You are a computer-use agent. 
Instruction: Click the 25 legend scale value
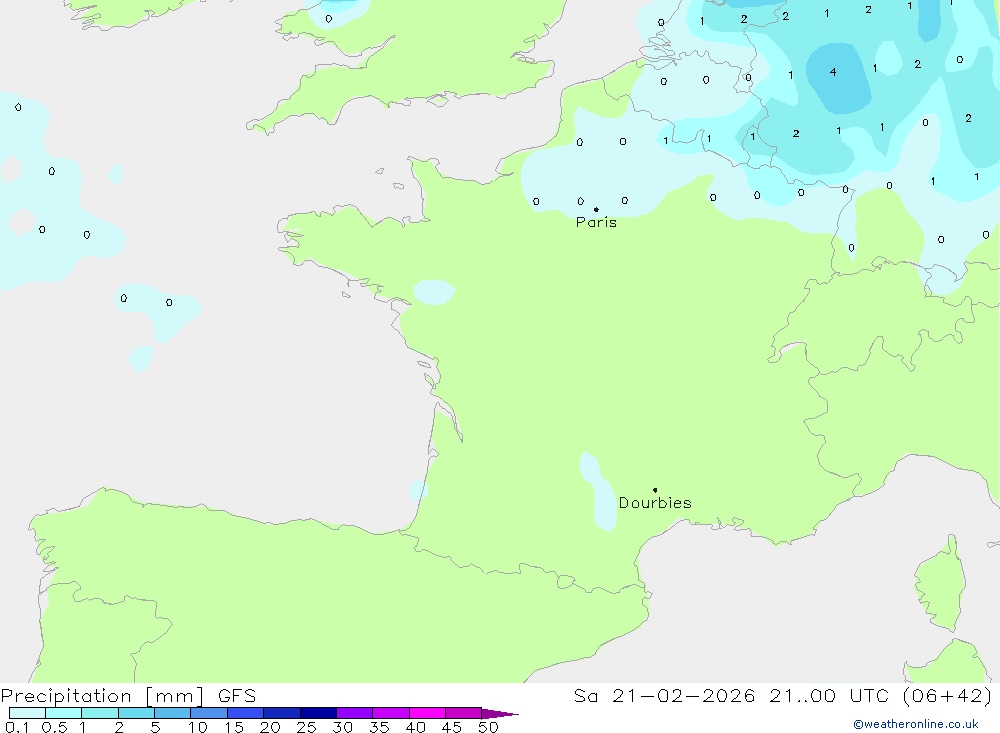(x=307, y=727)
